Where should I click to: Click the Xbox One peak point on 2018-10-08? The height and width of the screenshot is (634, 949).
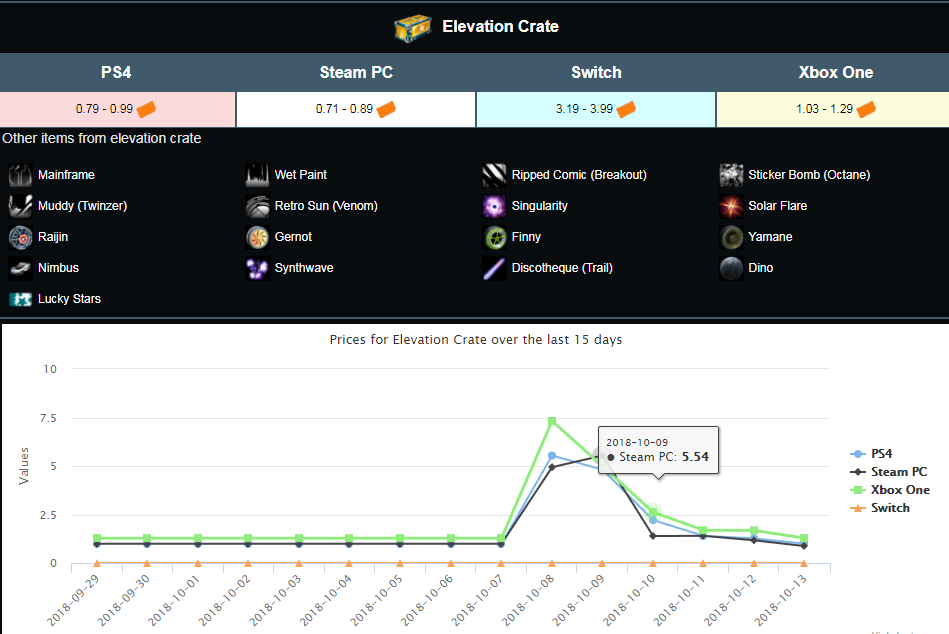(x=552, y=421)
